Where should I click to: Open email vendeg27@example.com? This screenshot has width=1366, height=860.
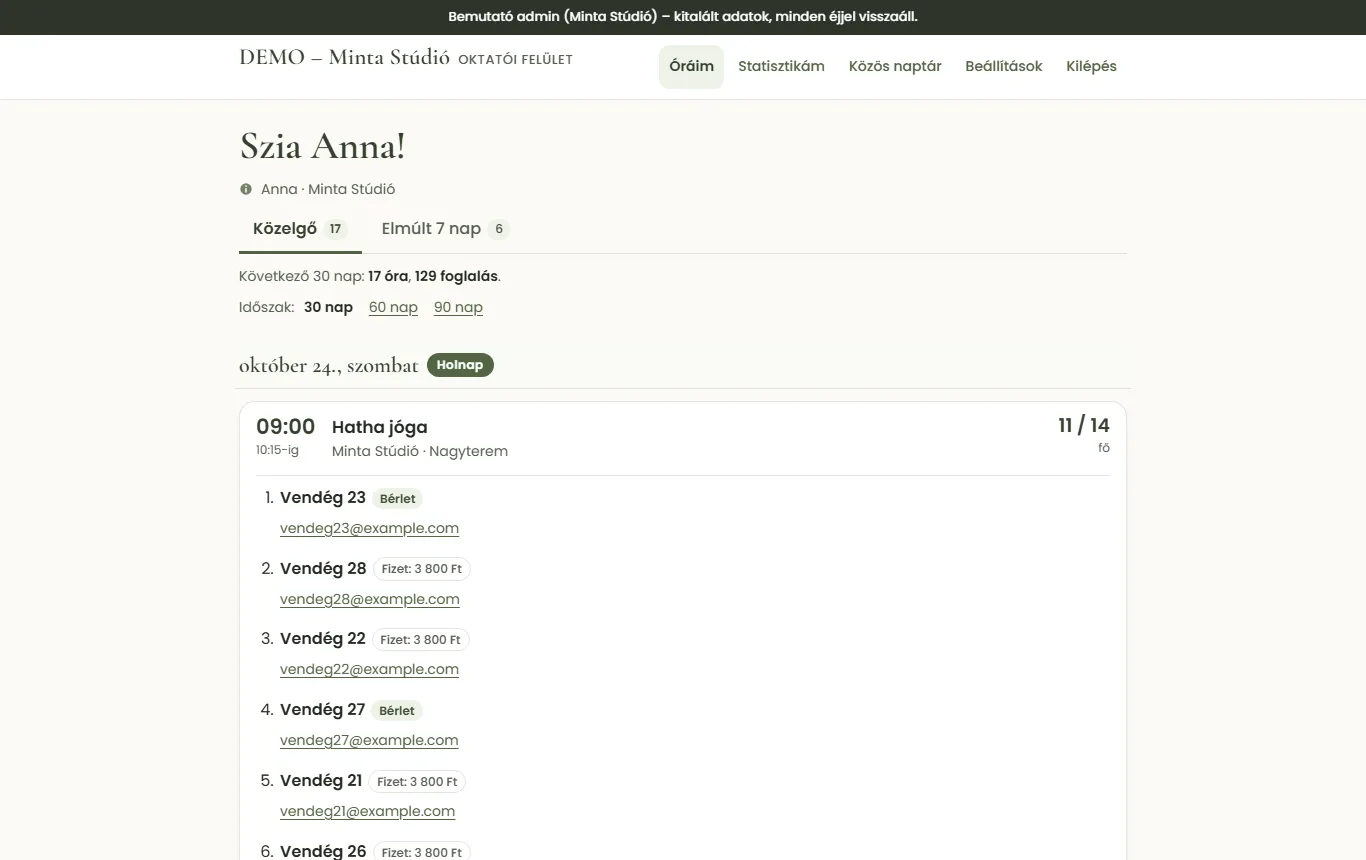pos(369,740)
